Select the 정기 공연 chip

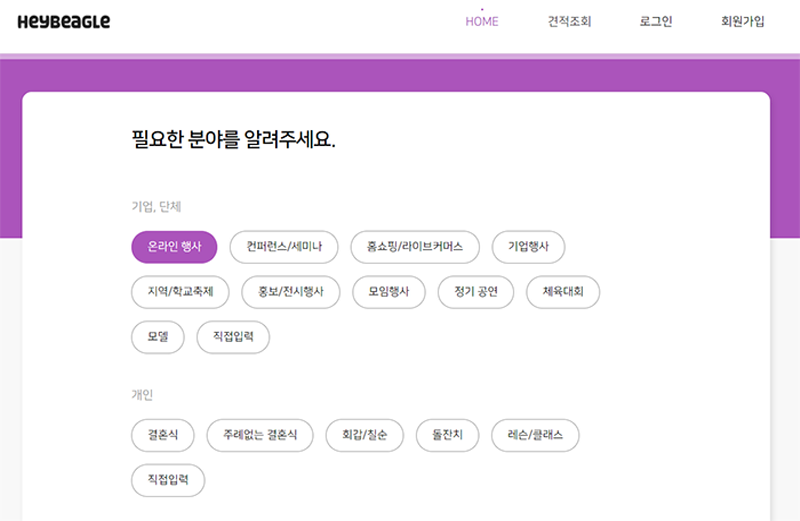tap(475, 291)
